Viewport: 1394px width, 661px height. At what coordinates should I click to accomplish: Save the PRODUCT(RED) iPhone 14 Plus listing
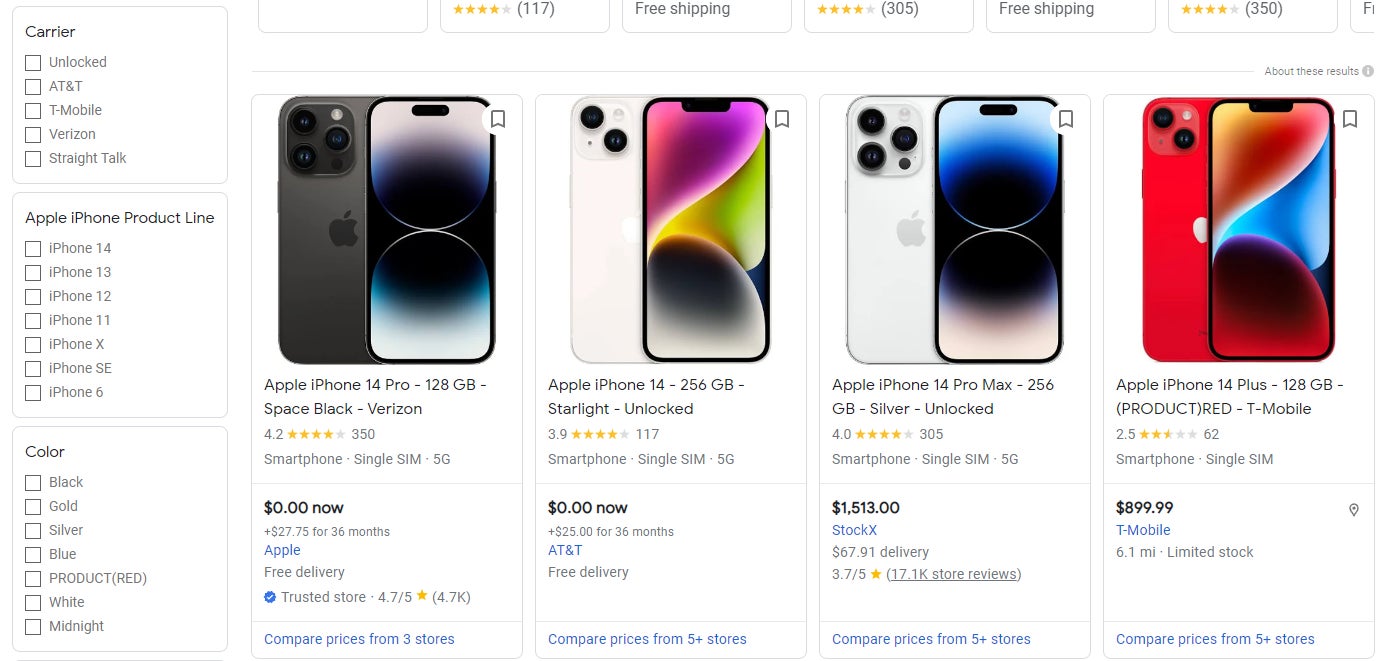click(1350, 119)
